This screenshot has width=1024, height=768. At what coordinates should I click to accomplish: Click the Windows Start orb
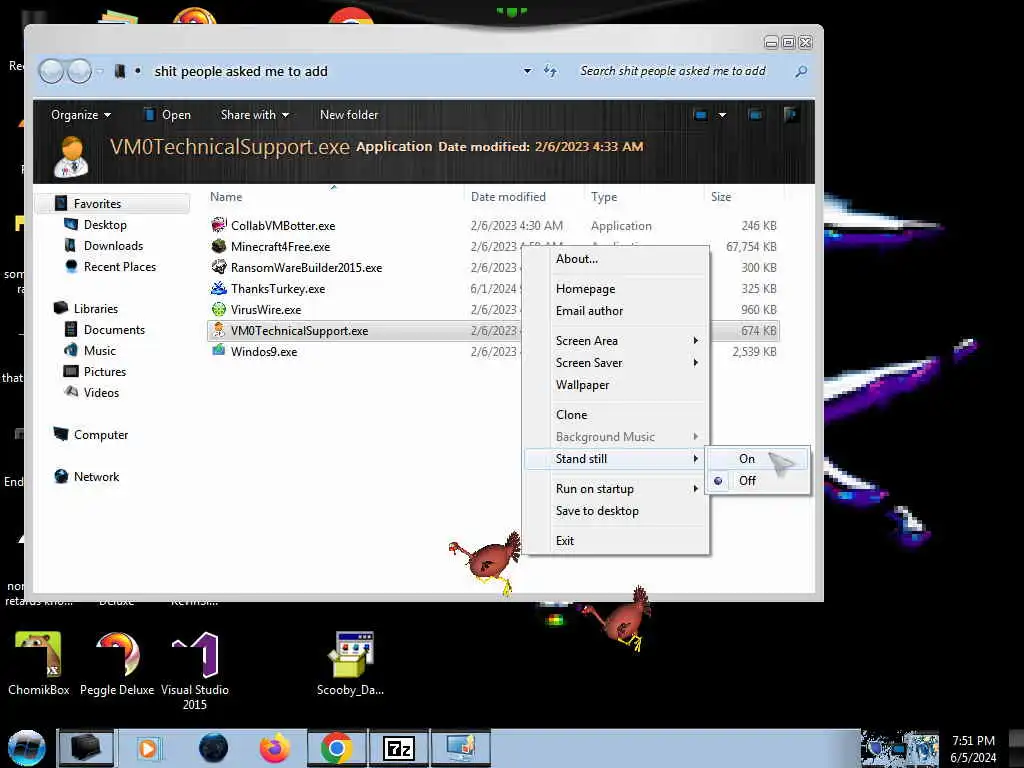coord(27,748)
